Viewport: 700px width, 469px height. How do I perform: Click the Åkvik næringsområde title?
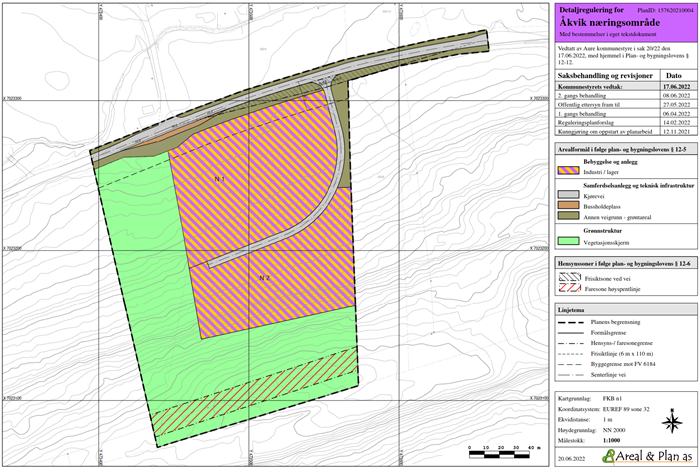(610, 20)
